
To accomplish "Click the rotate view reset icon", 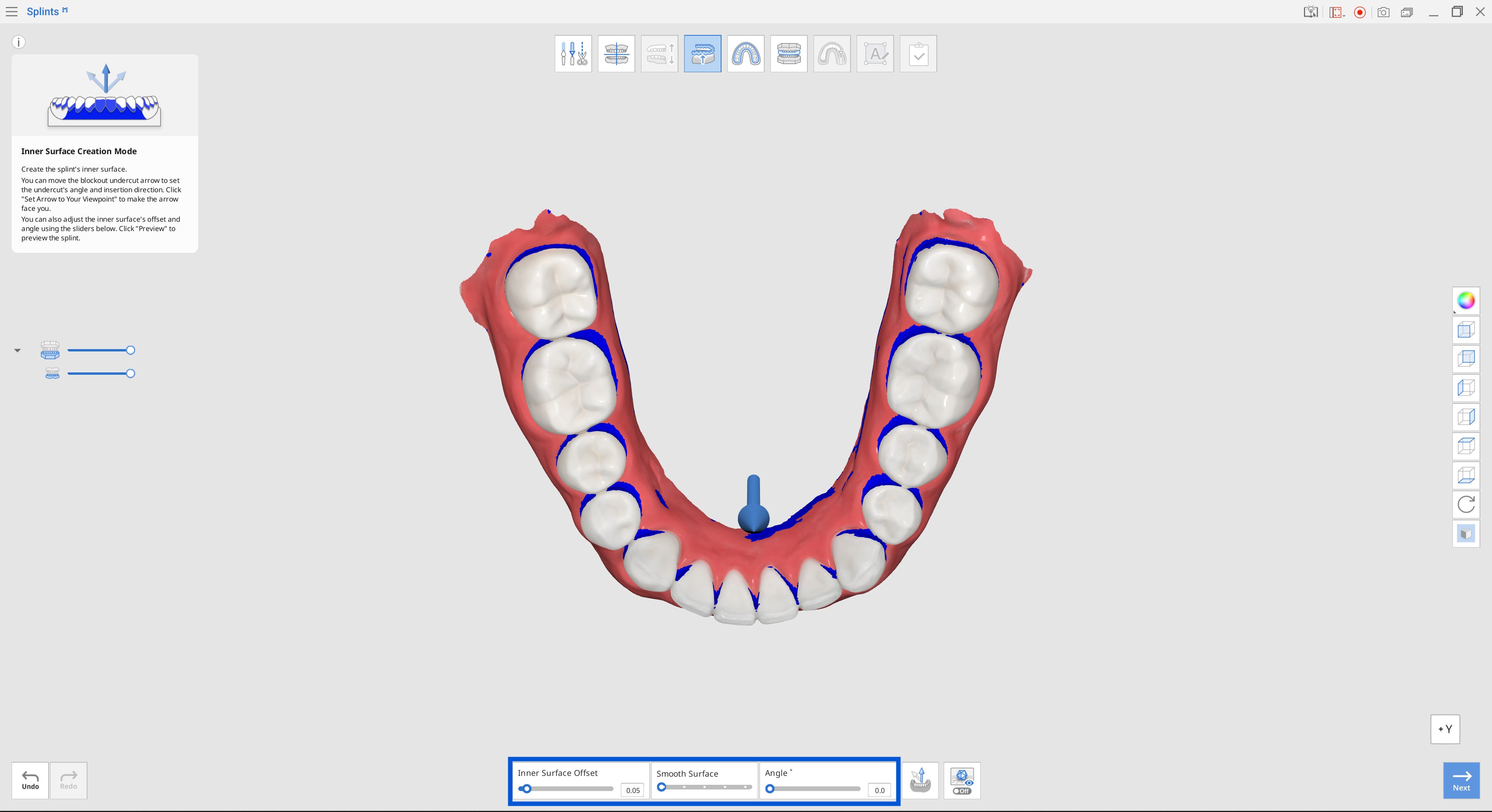I will click(1465, 505).
